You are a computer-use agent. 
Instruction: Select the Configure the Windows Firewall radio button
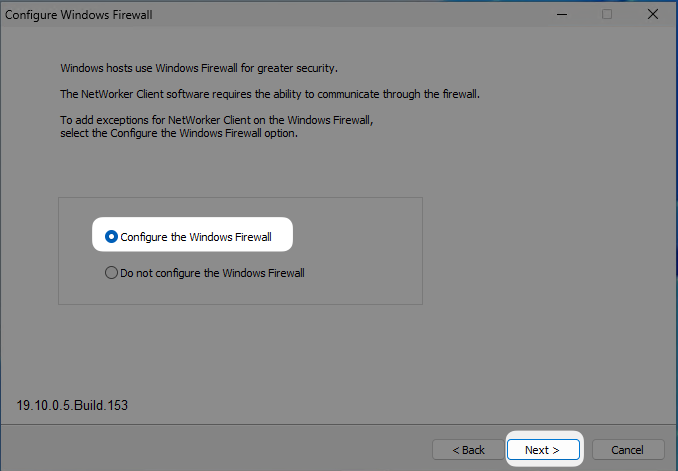coord(112,237)
